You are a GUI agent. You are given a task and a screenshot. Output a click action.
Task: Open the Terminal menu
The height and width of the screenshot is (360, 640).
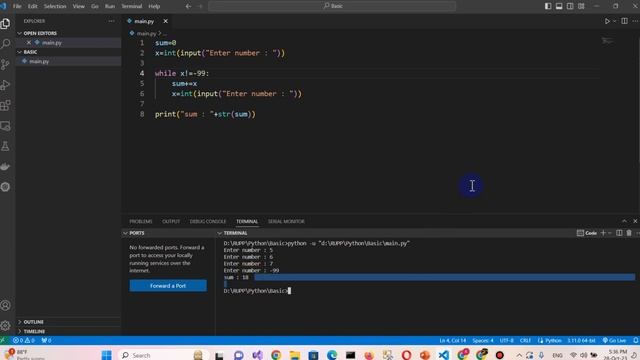coord(131,6)
